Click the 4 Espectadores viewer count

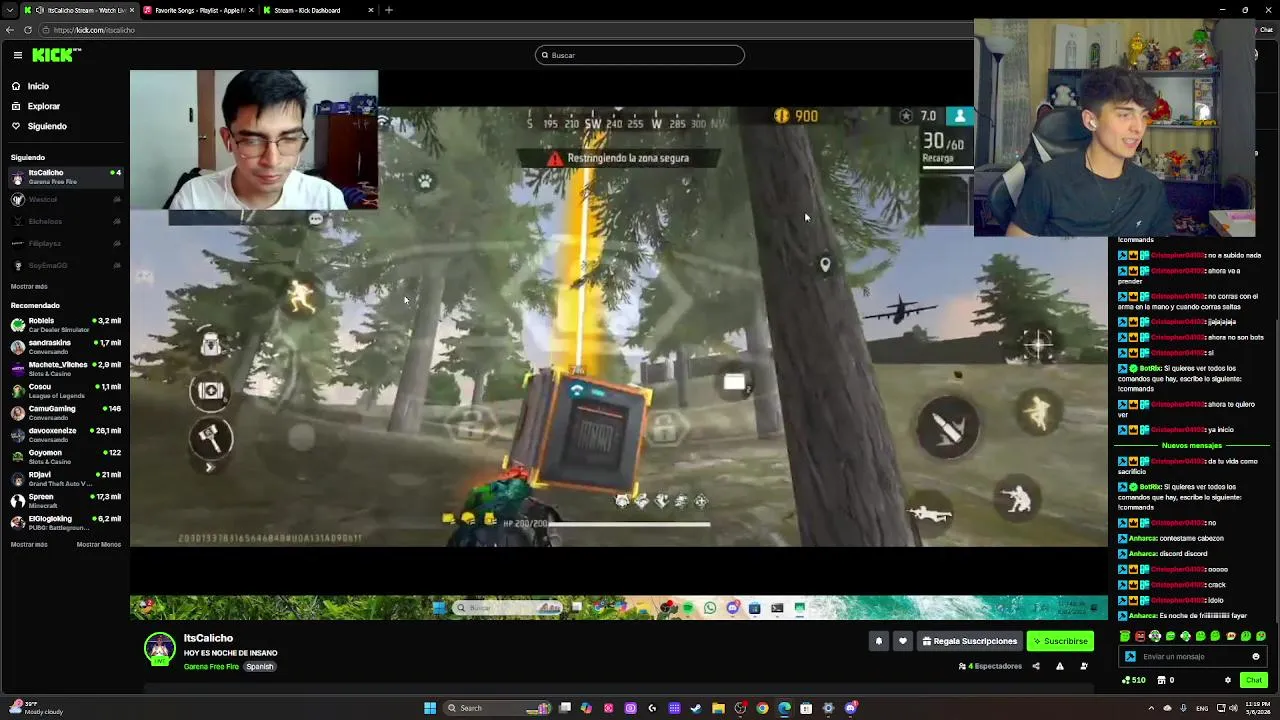[990, 666]
